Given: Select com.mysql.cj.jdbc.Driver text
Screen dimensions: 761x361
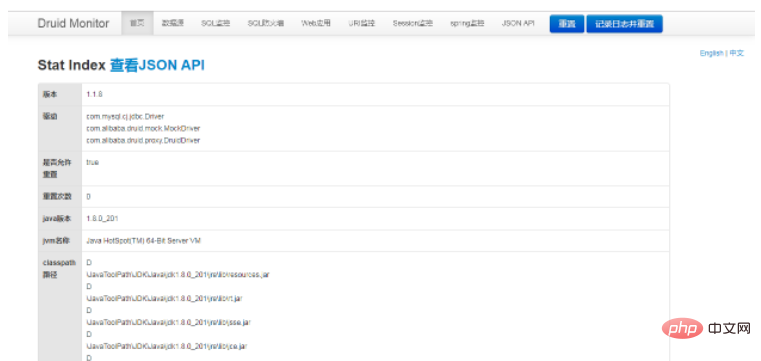Looking at the screenshot, I should coord(125,117).
